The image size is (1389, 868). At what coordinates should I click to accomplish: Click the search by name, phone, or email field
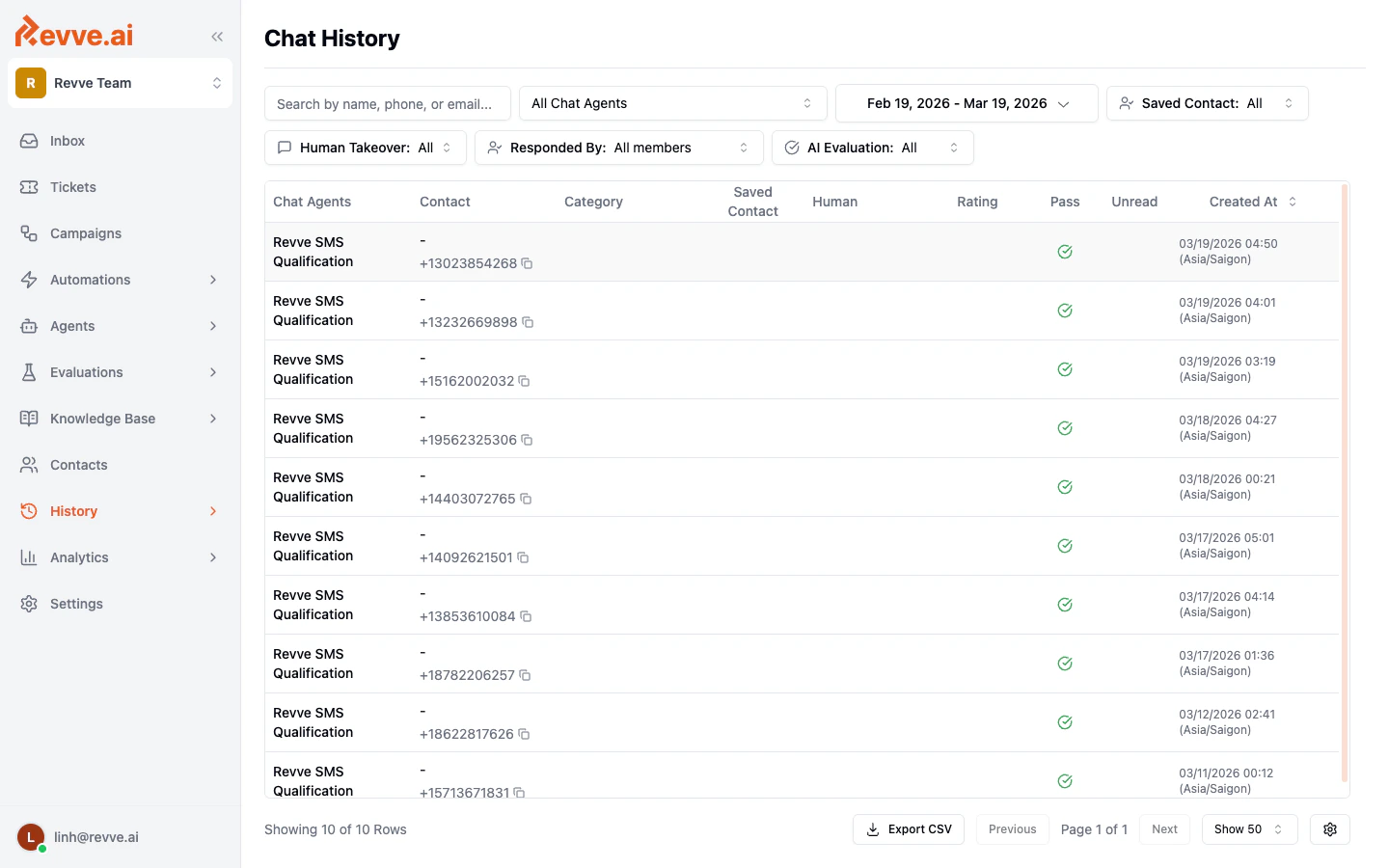coord(388,103)
